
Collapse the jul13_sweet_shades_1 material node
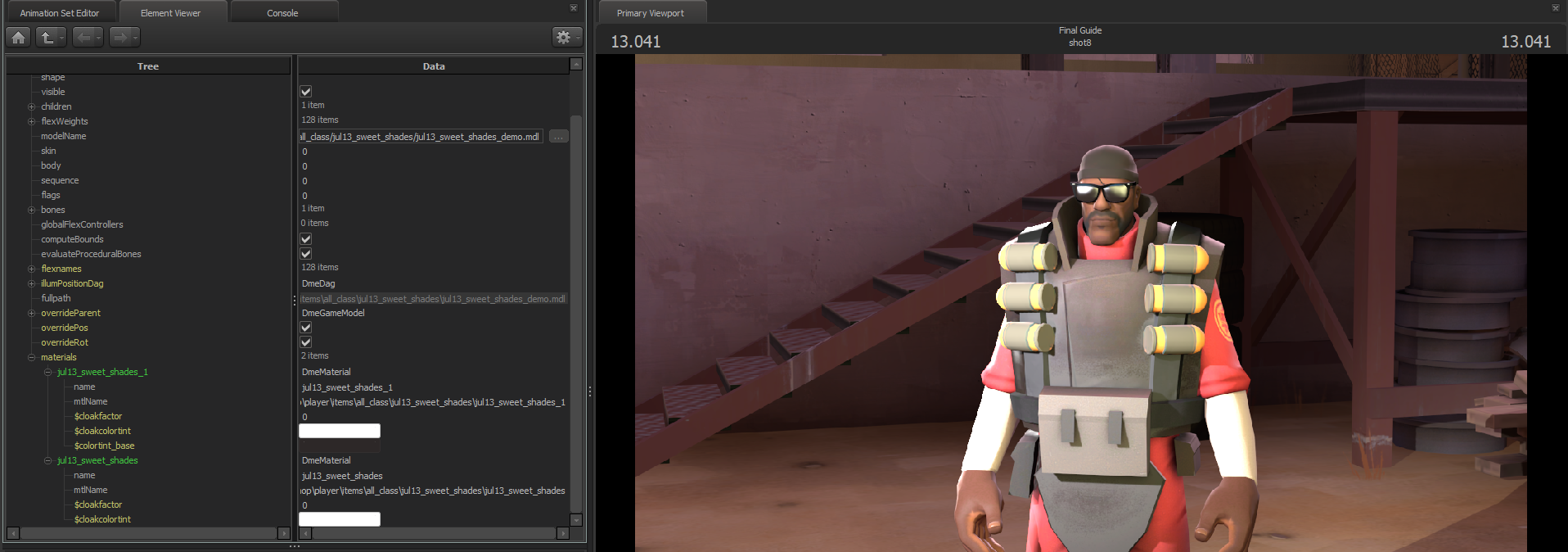pyautogui.click(x=48, y=372)
